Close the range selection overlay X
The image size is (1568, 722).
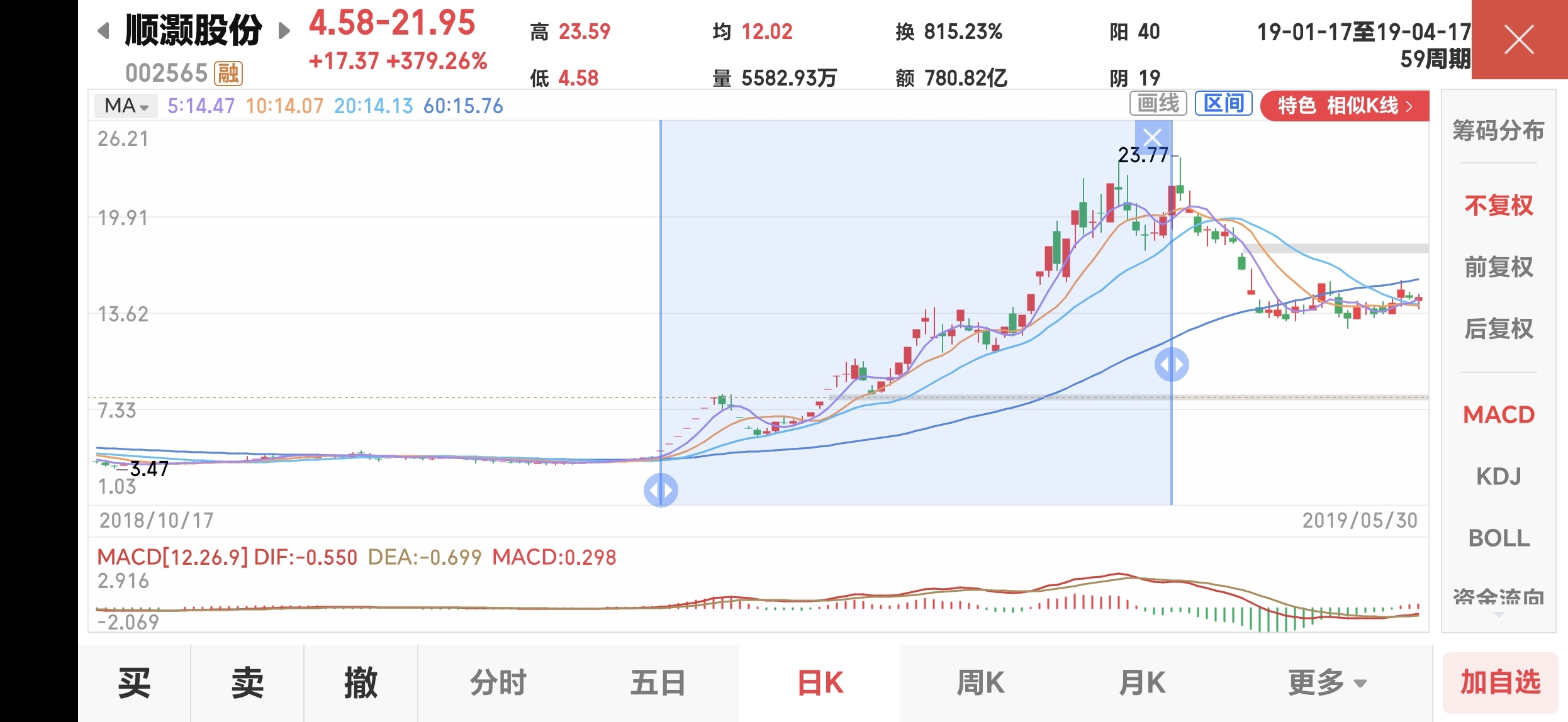coord(1152,136)
